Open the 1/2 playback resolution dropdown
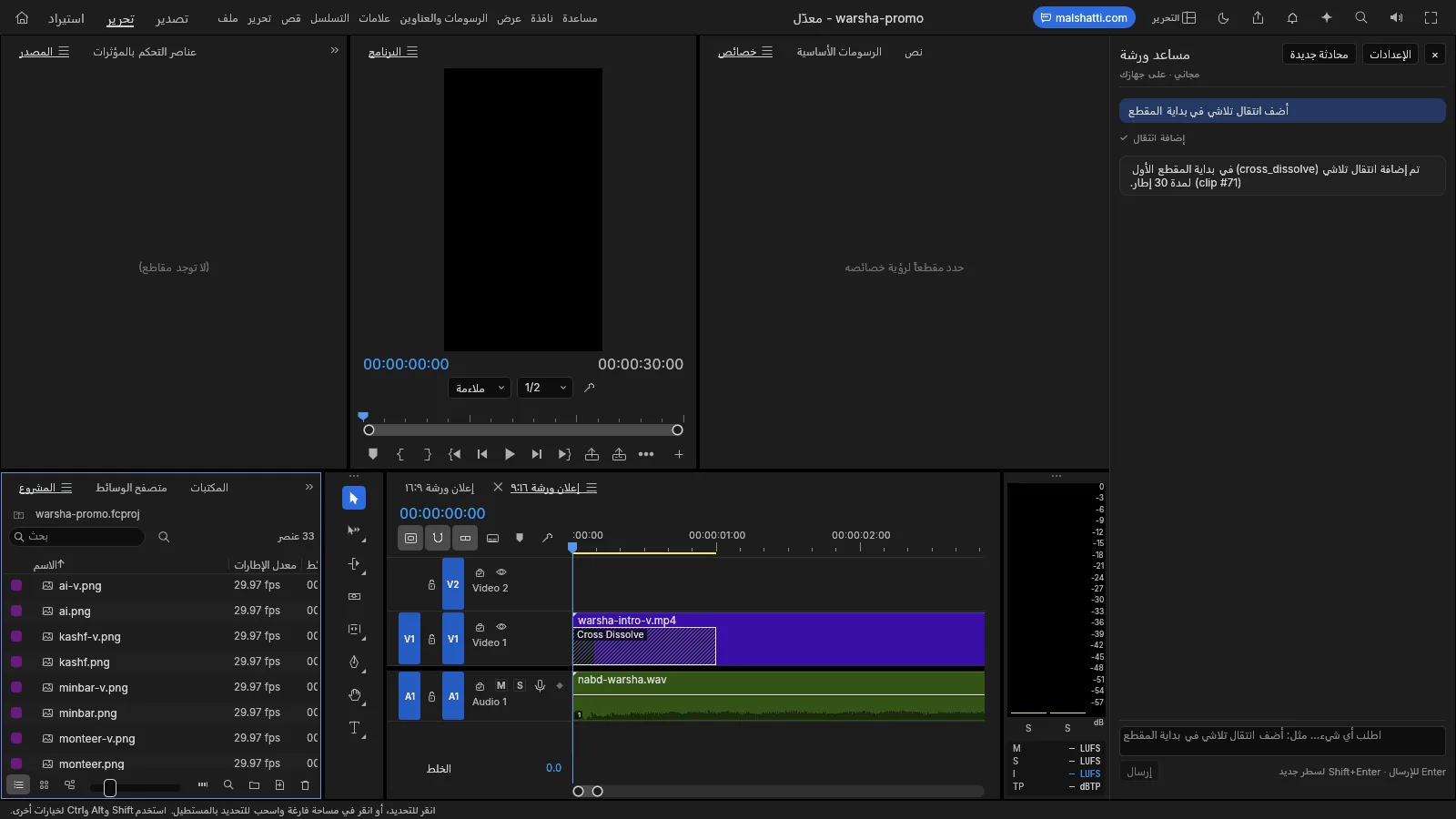 click(545, 388)
